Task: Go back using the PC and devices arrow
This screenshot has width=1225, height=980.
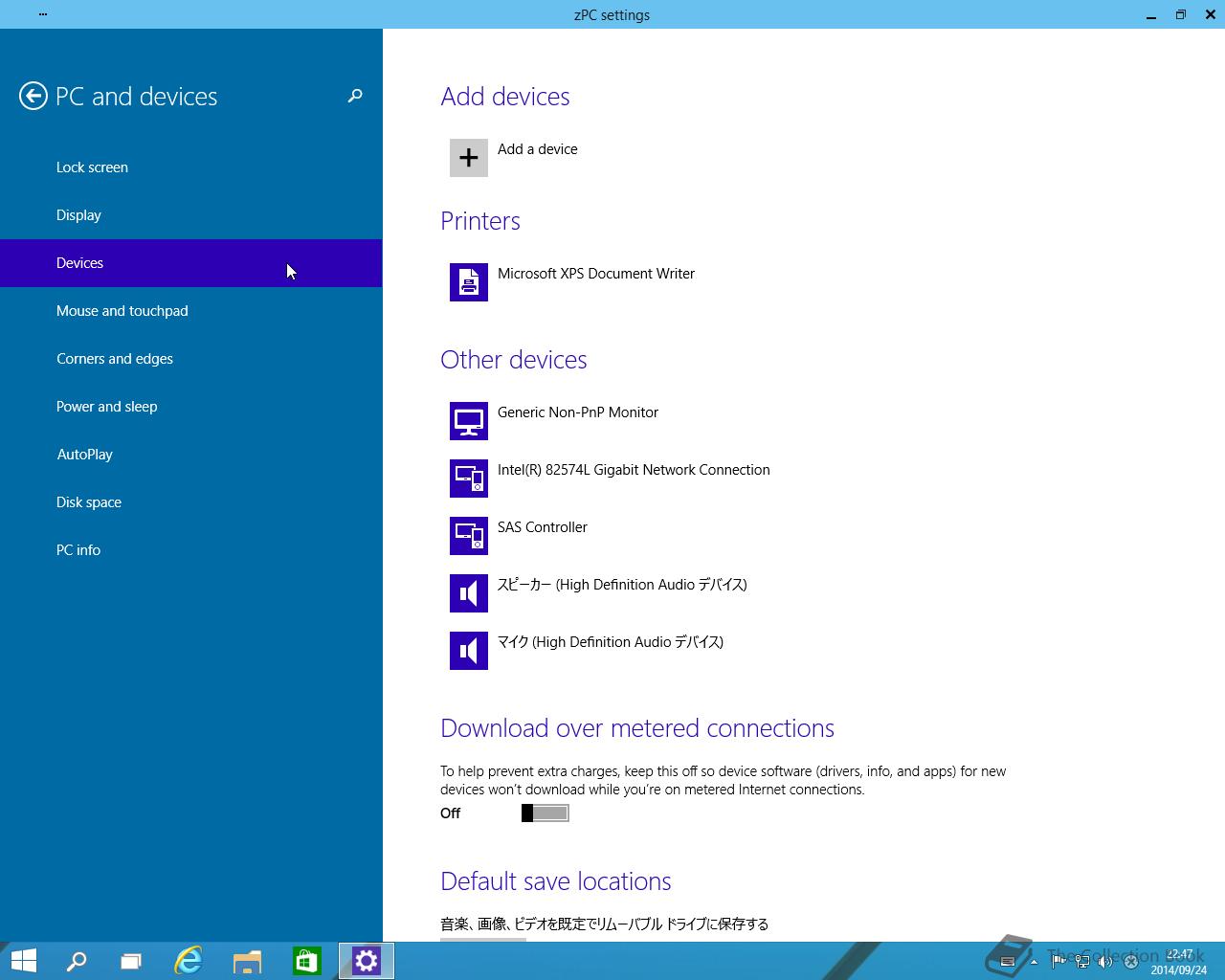Action: 33,96
